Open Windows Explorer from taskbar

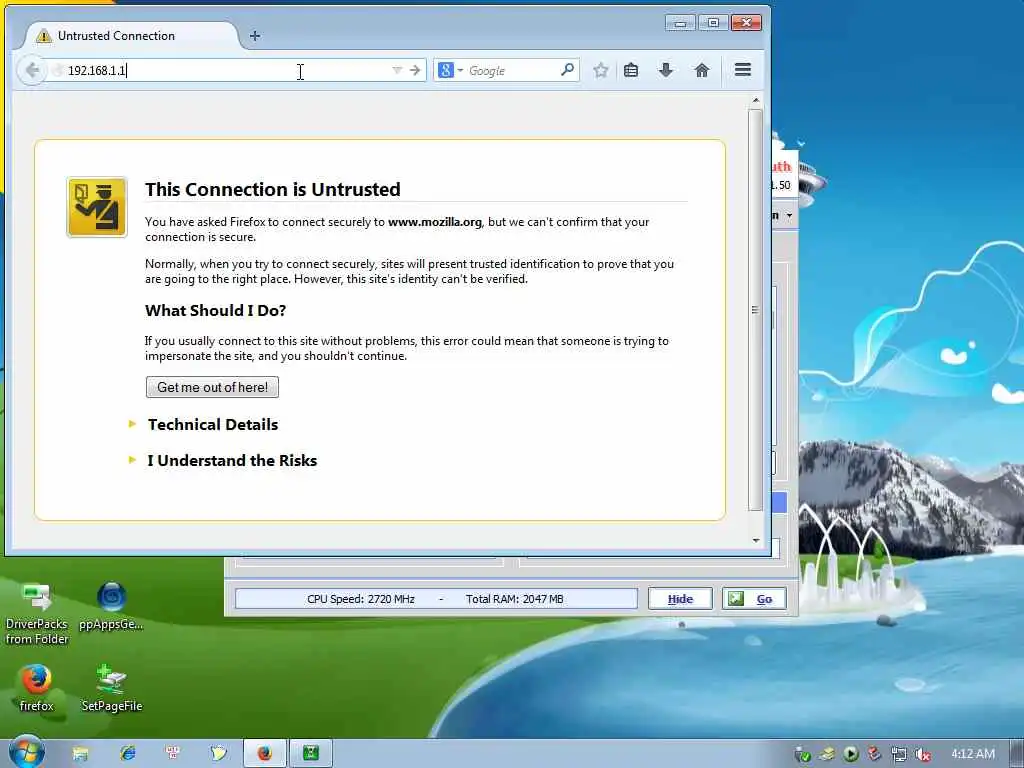point(80,754)
